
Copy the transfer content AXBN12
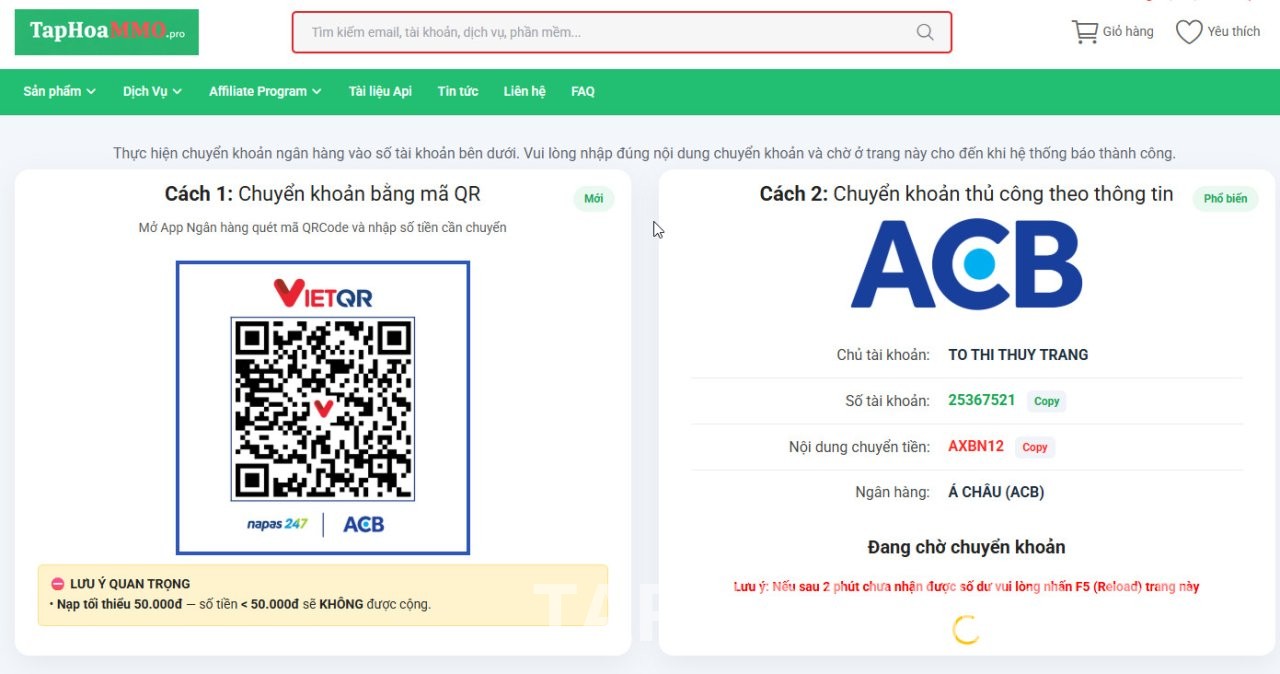point(1035,447)
